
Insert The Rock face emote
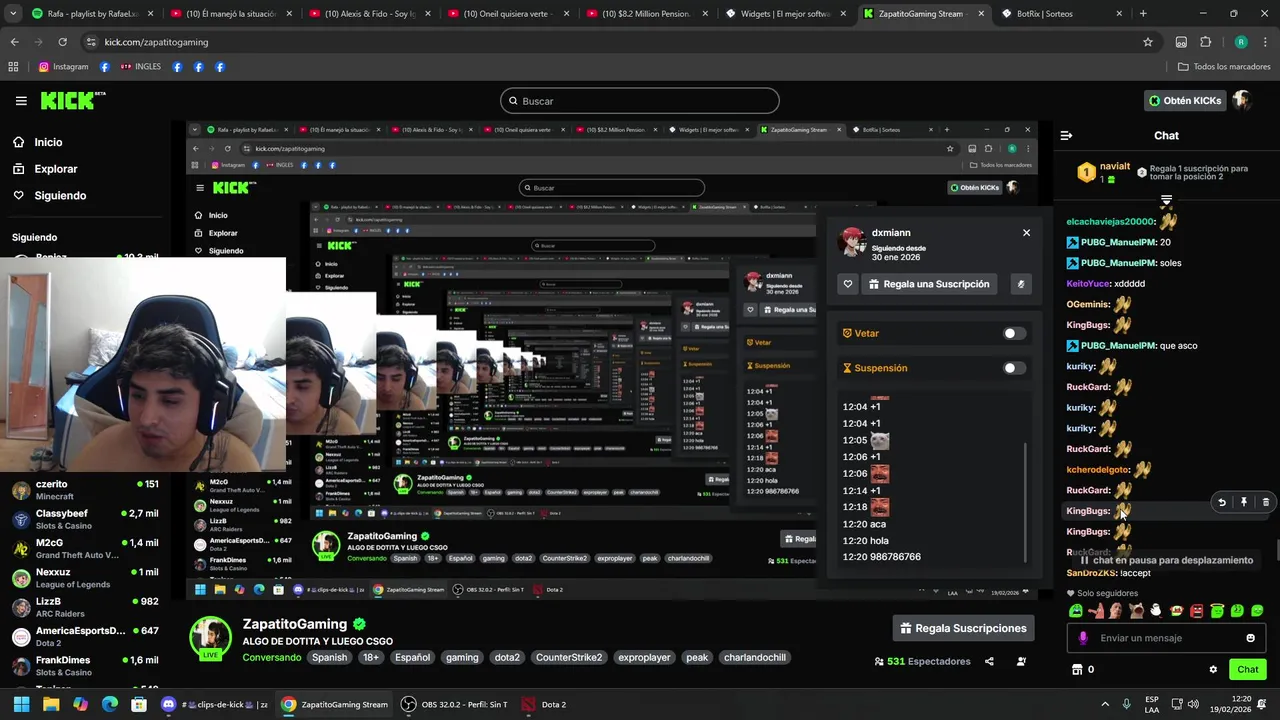coord(1115,610)
